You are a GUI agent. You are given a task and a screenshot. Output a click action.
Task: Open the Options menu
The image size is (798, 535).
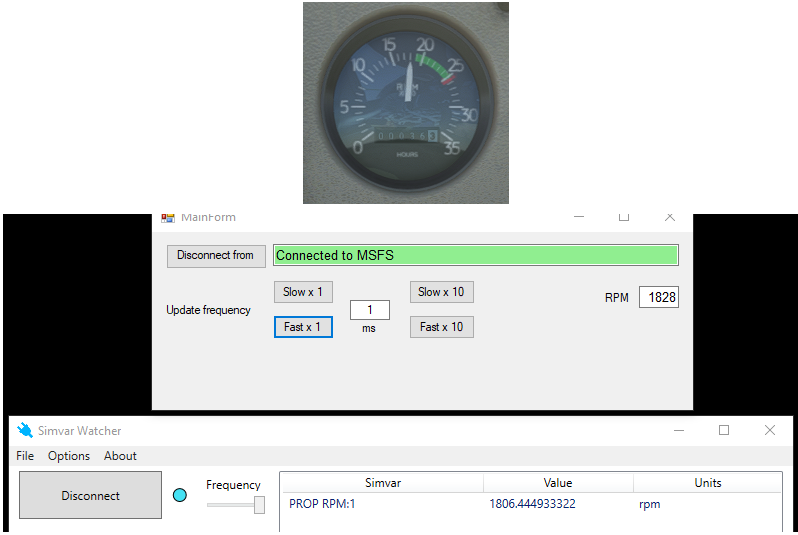click(69, 456)
